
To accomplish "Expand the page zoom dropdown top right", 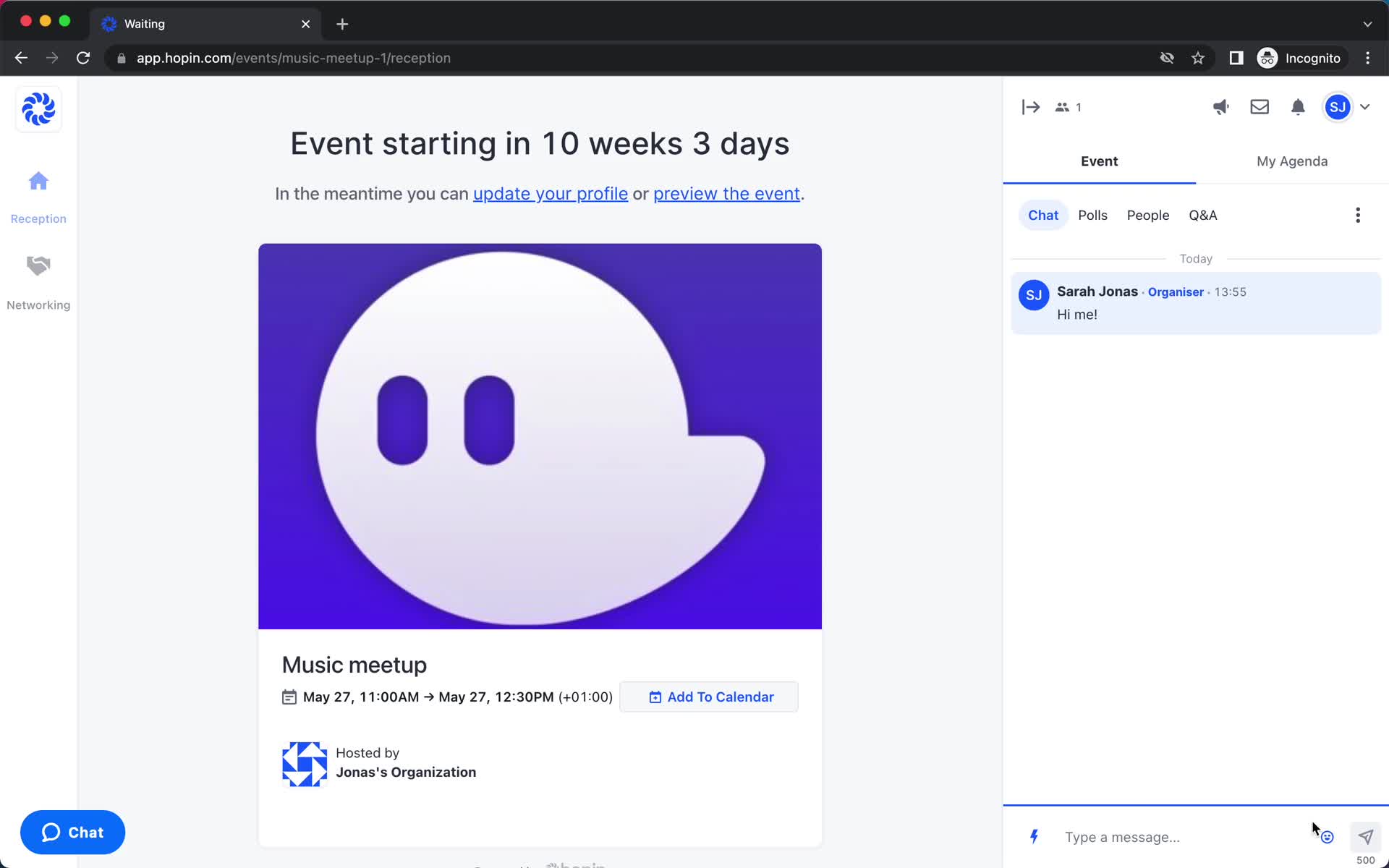I will coord(1370,58).
